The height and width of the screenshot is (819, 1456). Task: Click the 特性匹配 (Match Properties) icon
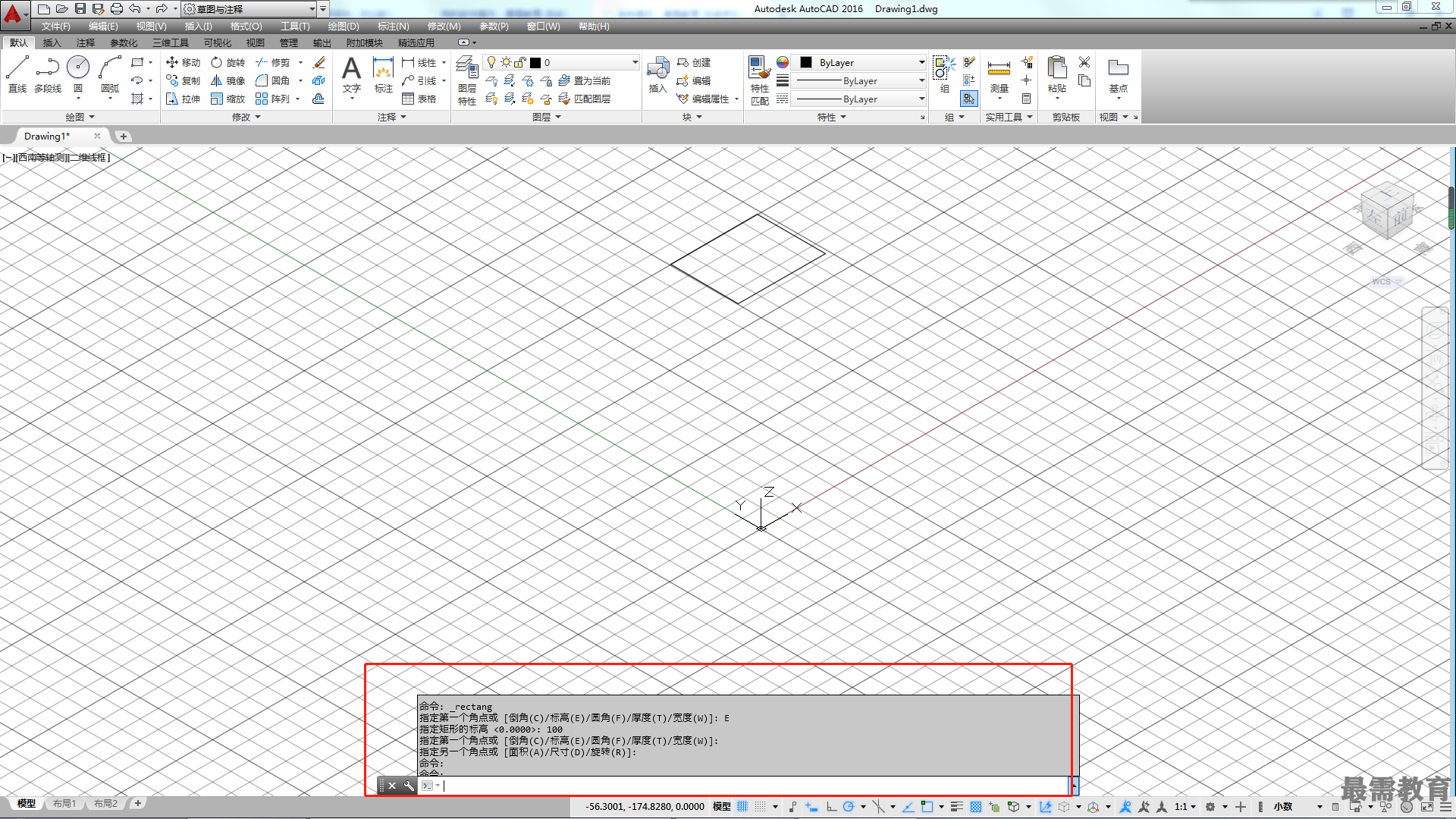tap(759, 80)
